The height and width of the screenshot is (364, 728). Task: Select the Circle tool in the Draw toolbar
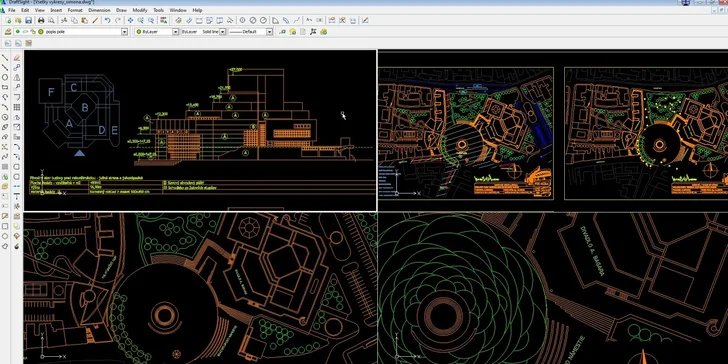coord(5,77)
